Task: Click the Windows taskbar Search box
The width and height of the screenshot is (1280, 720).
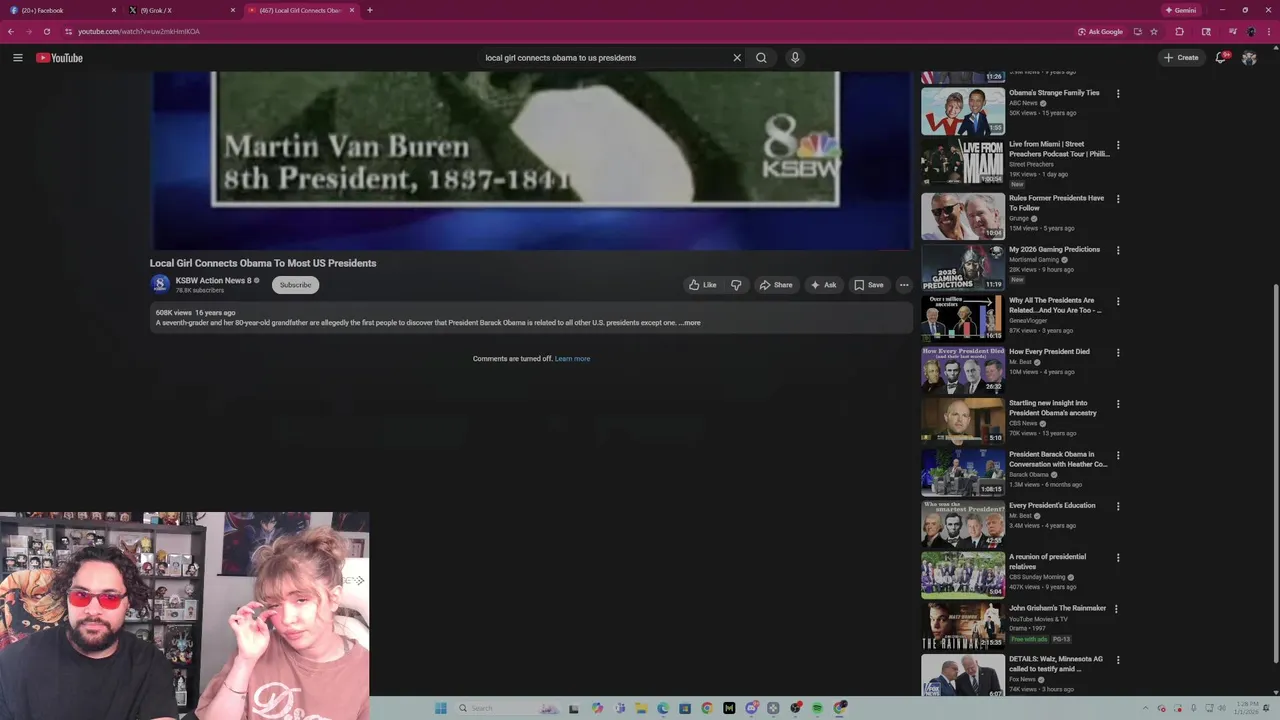Action: point(508,708)
